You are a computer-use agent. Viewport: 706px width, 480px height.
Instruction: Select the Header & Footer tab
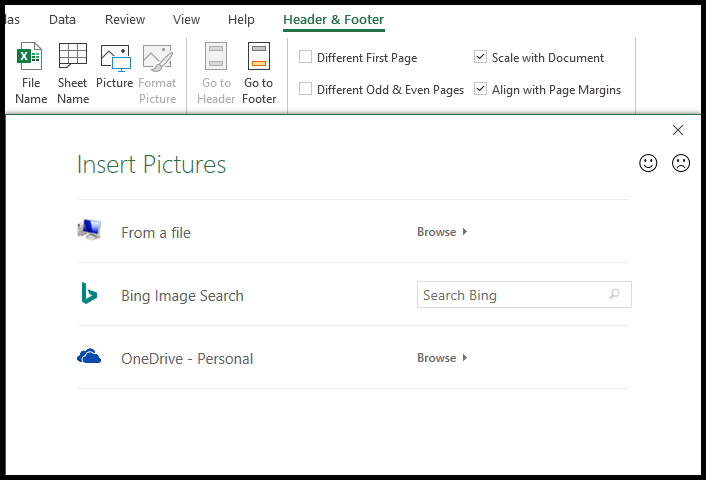[x=334, y=20]
